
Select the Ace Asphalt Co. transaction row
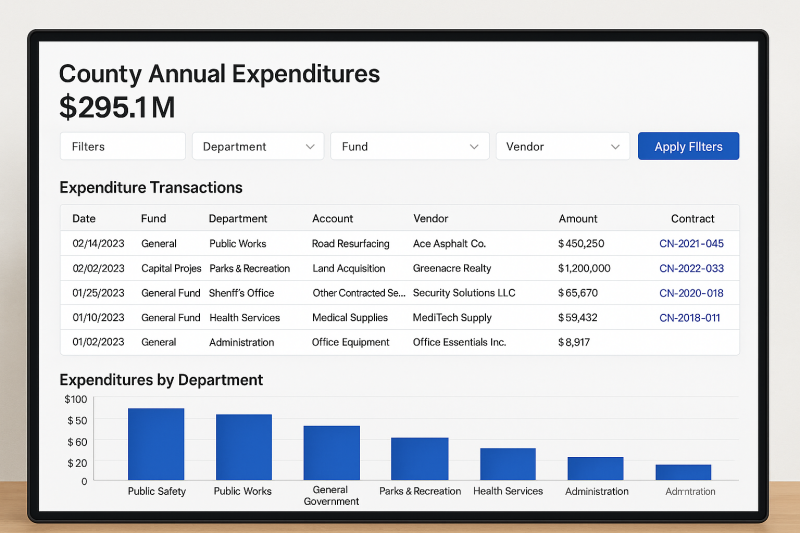[x=399, y=243]
